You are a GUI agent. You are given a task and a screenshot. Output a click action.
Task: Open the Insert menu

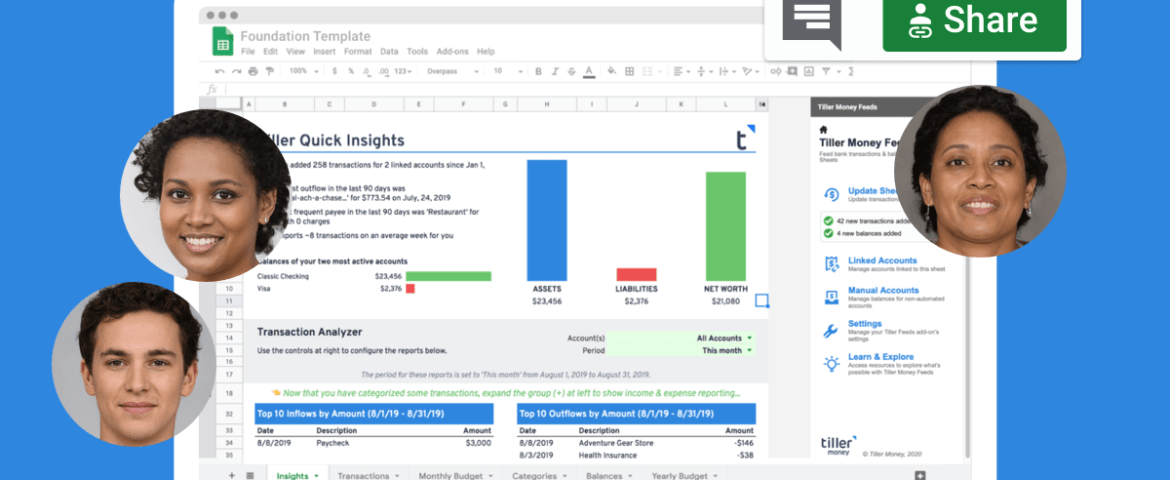pos(324,52)
